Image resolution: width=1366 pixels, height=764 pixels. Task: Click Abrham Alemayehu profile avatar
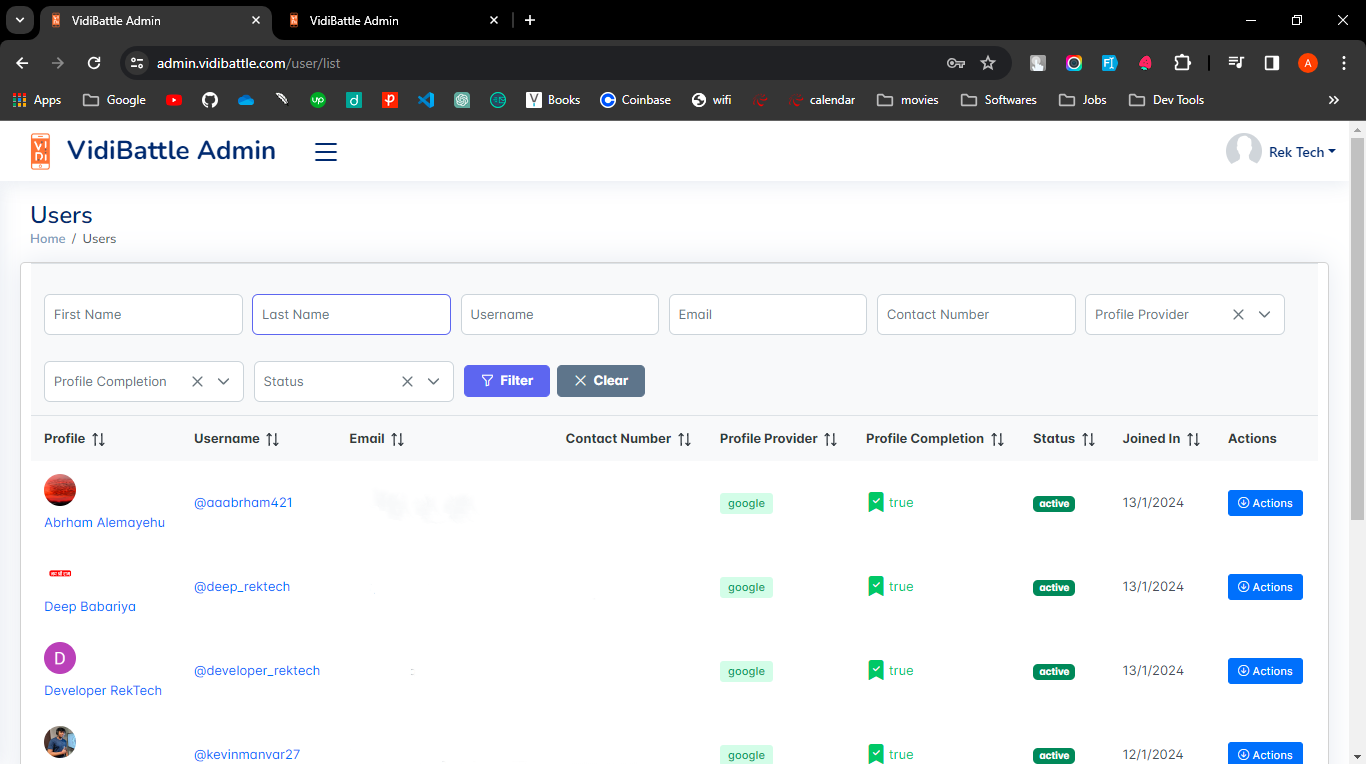60,490
